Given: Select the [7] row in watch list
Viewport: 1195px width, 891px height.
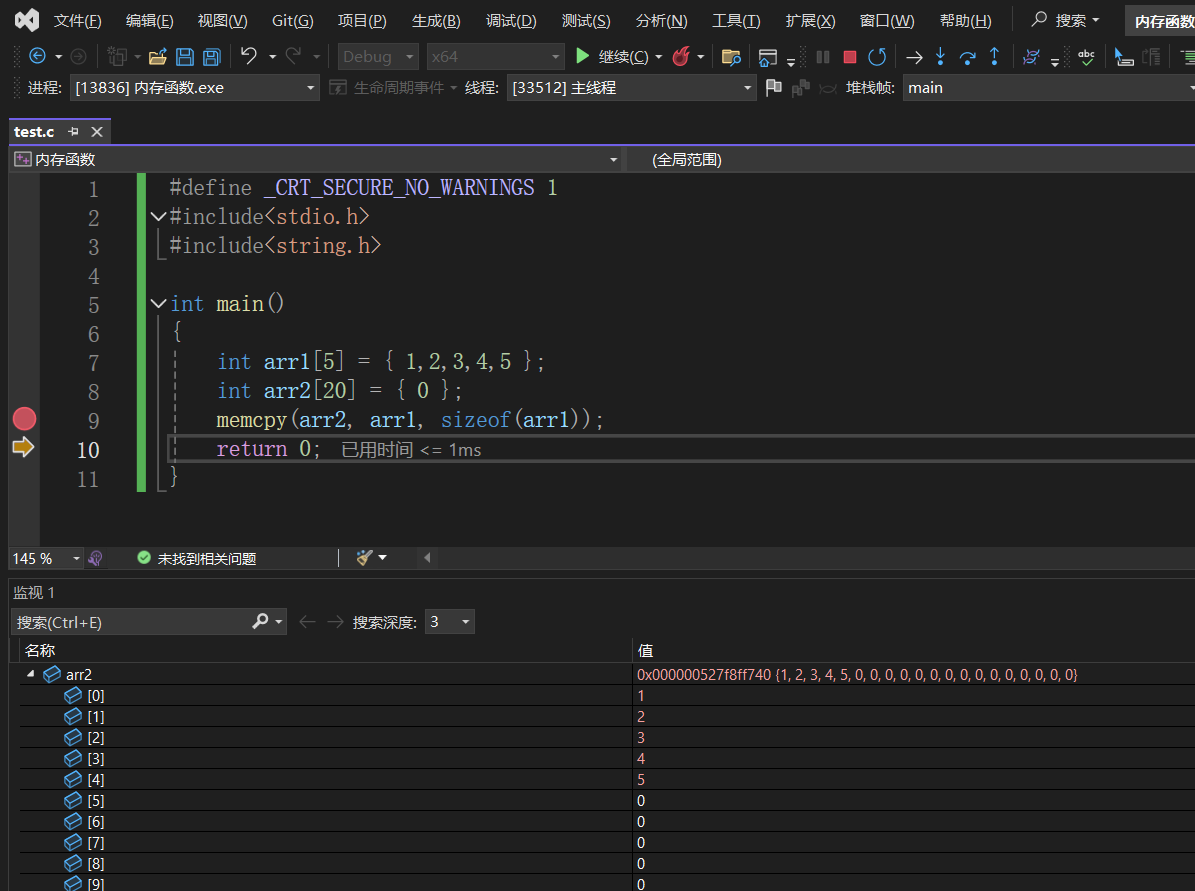Looking at the screenshot, I should click(x=607, y=842).
